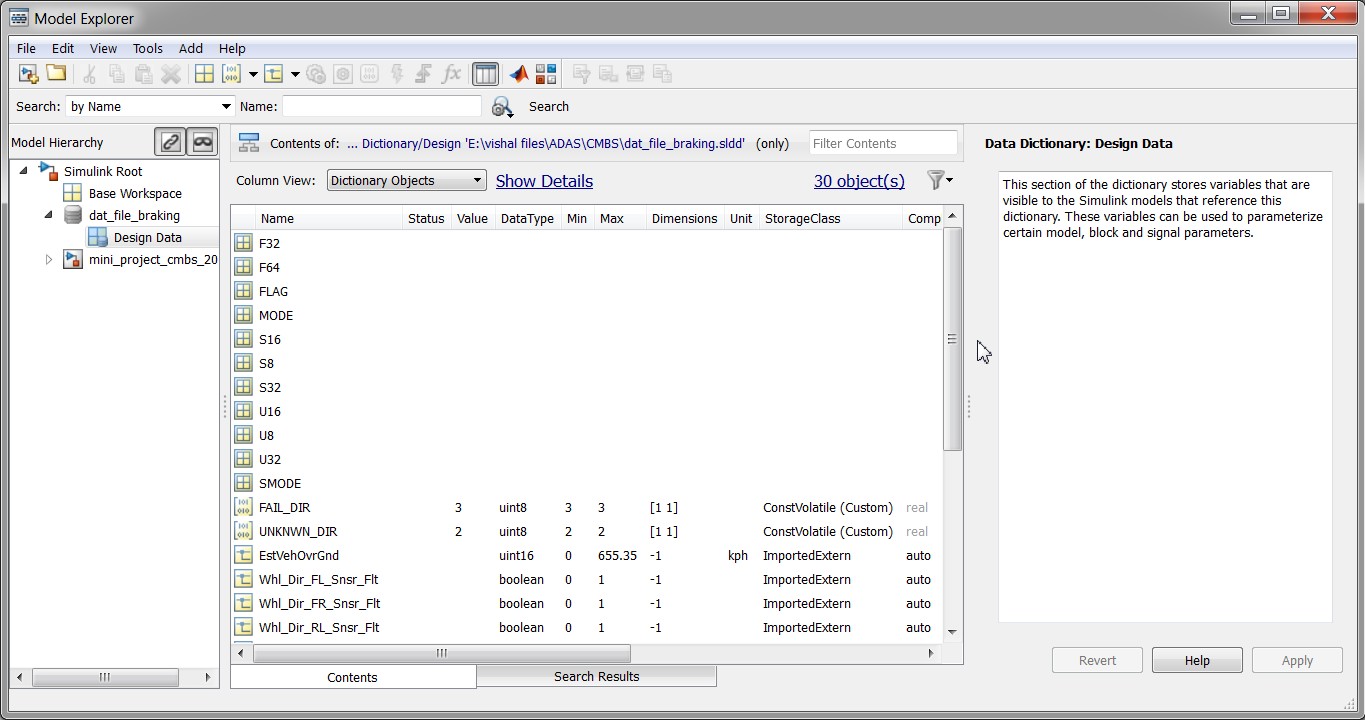The image size is (1365, 720).
Task: Open the Tools menu
Action: [147, 48]
